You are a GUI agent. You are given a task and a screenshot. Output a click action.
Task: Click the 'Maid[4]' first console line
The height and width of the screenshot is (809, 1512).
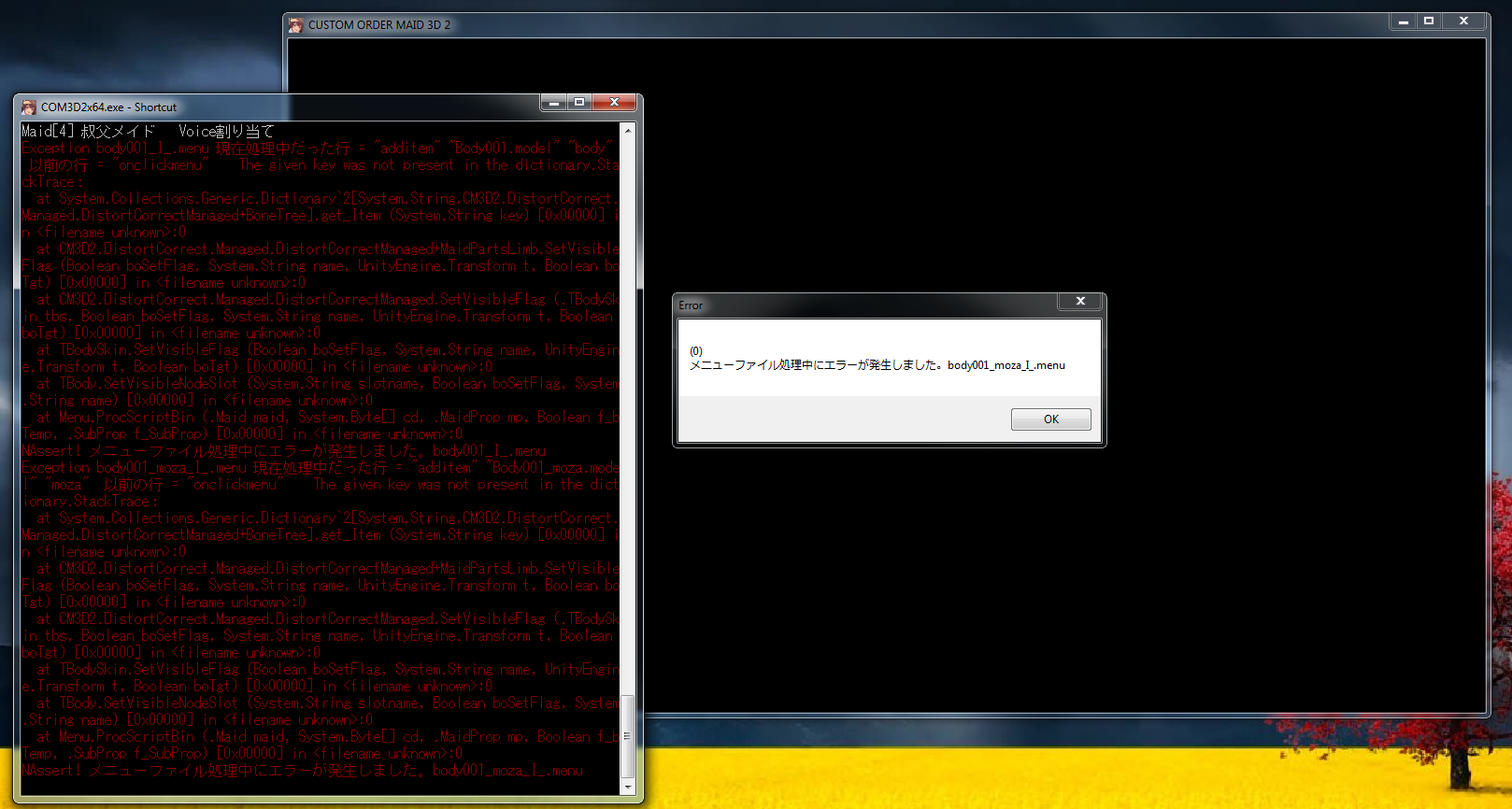click(x=149, y=132)
